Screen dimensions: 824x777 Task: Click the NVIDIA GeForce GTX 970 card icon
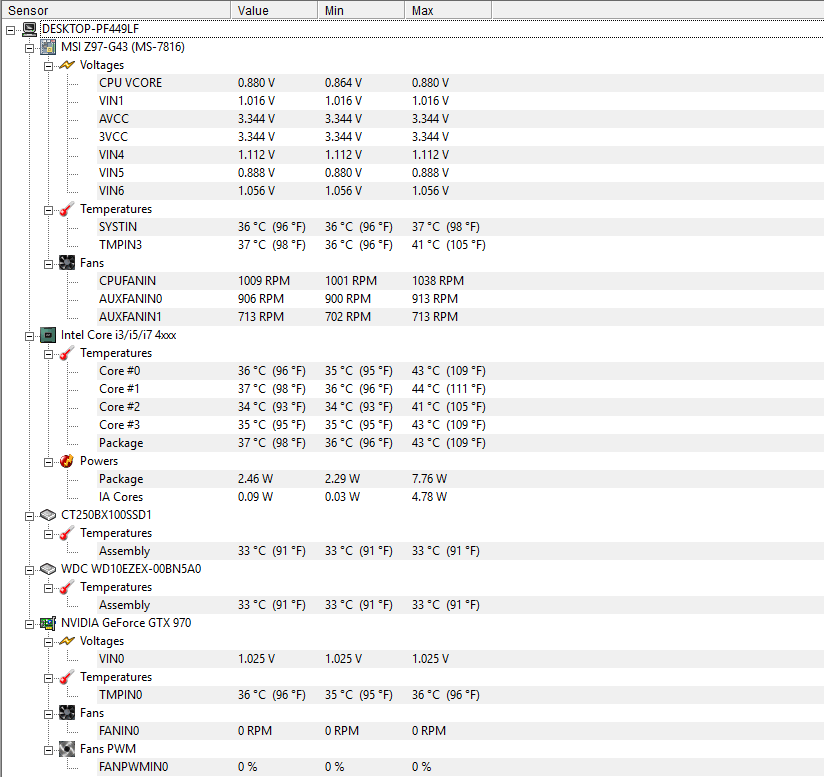point(48,623)
